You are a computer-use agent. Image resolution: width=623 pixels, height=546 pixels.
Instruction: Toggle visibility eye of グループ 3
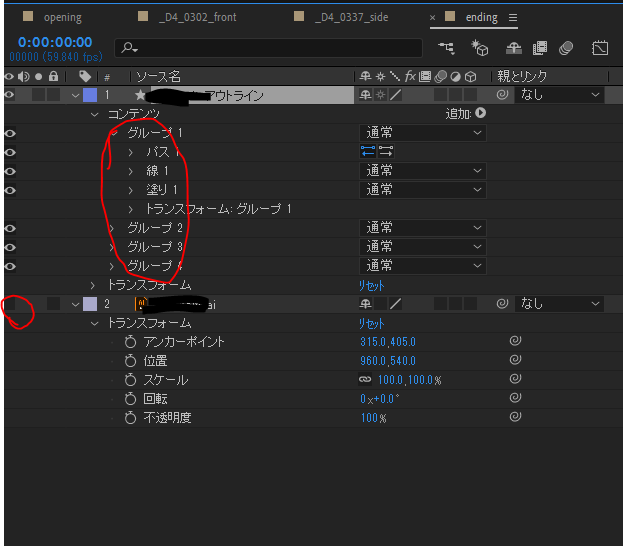[x=10, y=248]
